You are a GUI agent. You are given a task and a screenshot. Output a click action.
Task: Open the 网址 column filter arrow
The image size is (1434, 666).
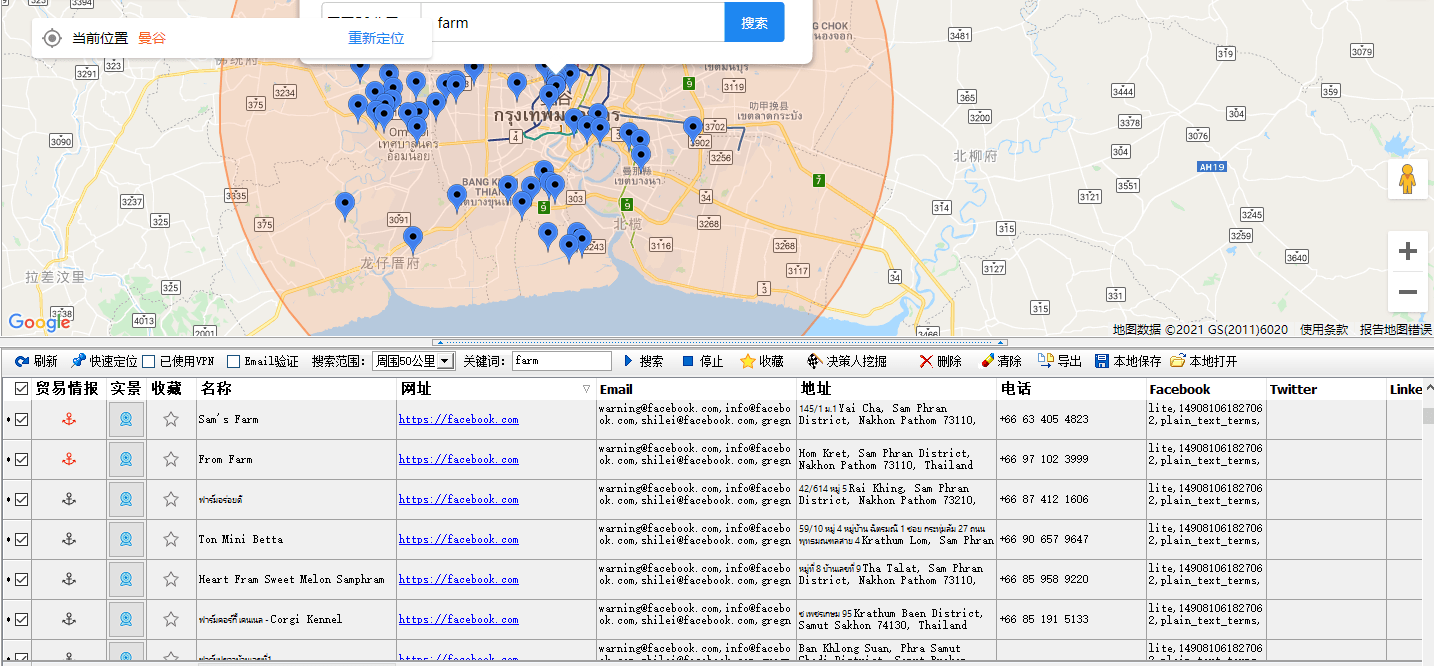(586, 389)
